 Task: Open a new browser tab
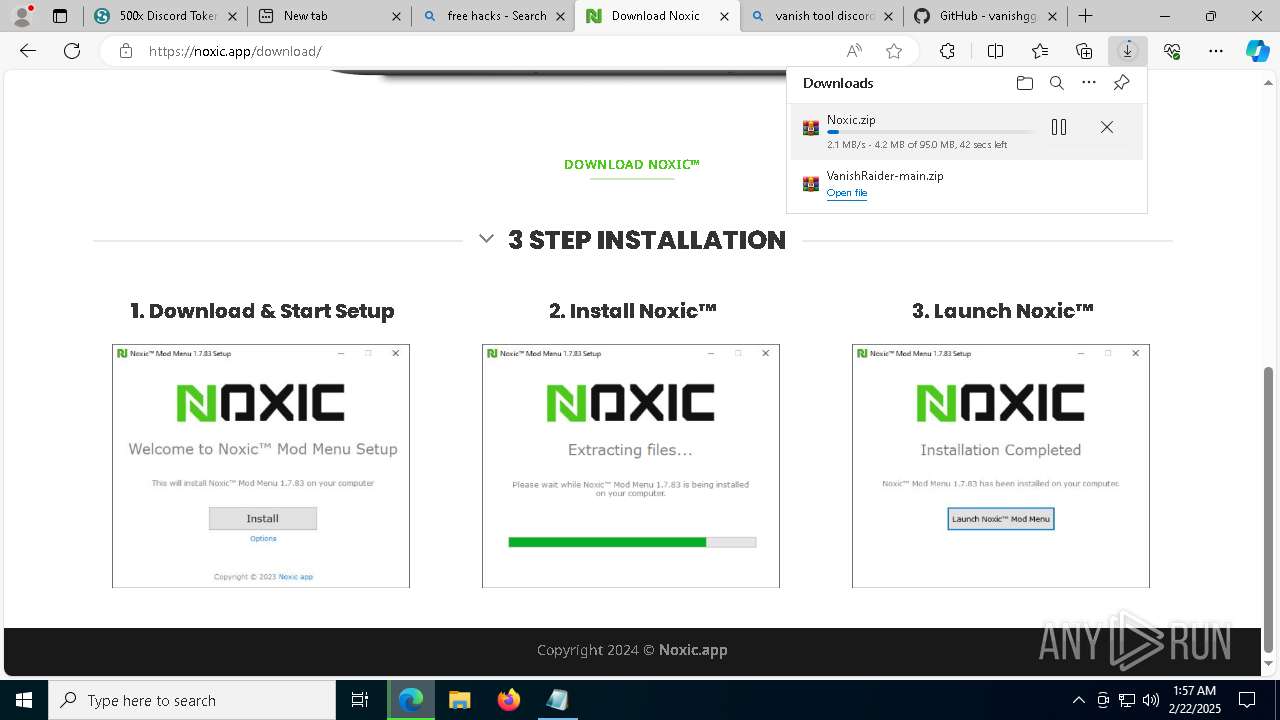(x=1085, y=16)
